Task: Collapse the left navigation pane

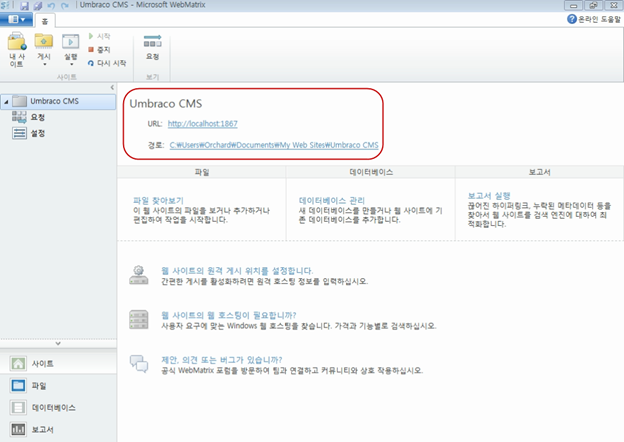Action: [x=112, y=88]
